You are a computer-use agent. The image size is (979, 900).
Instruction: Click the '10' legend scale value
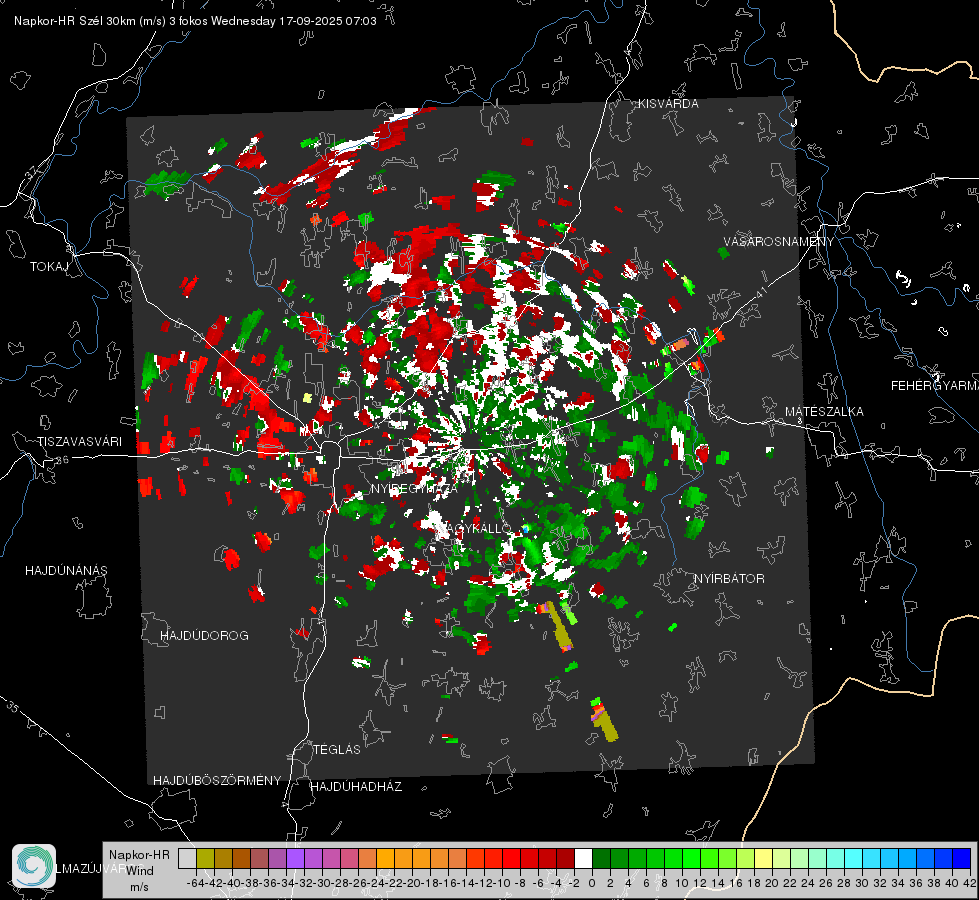pyautogui.click(x=682, y=883)
